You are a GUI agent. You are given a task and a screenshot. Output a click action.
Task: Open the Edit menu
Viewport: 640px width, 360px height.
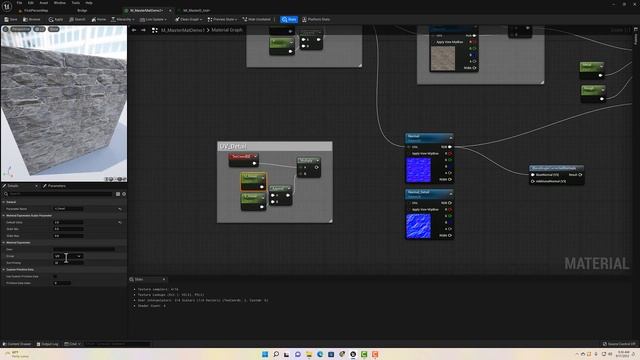pyautogui.click(x=31, y=3)
